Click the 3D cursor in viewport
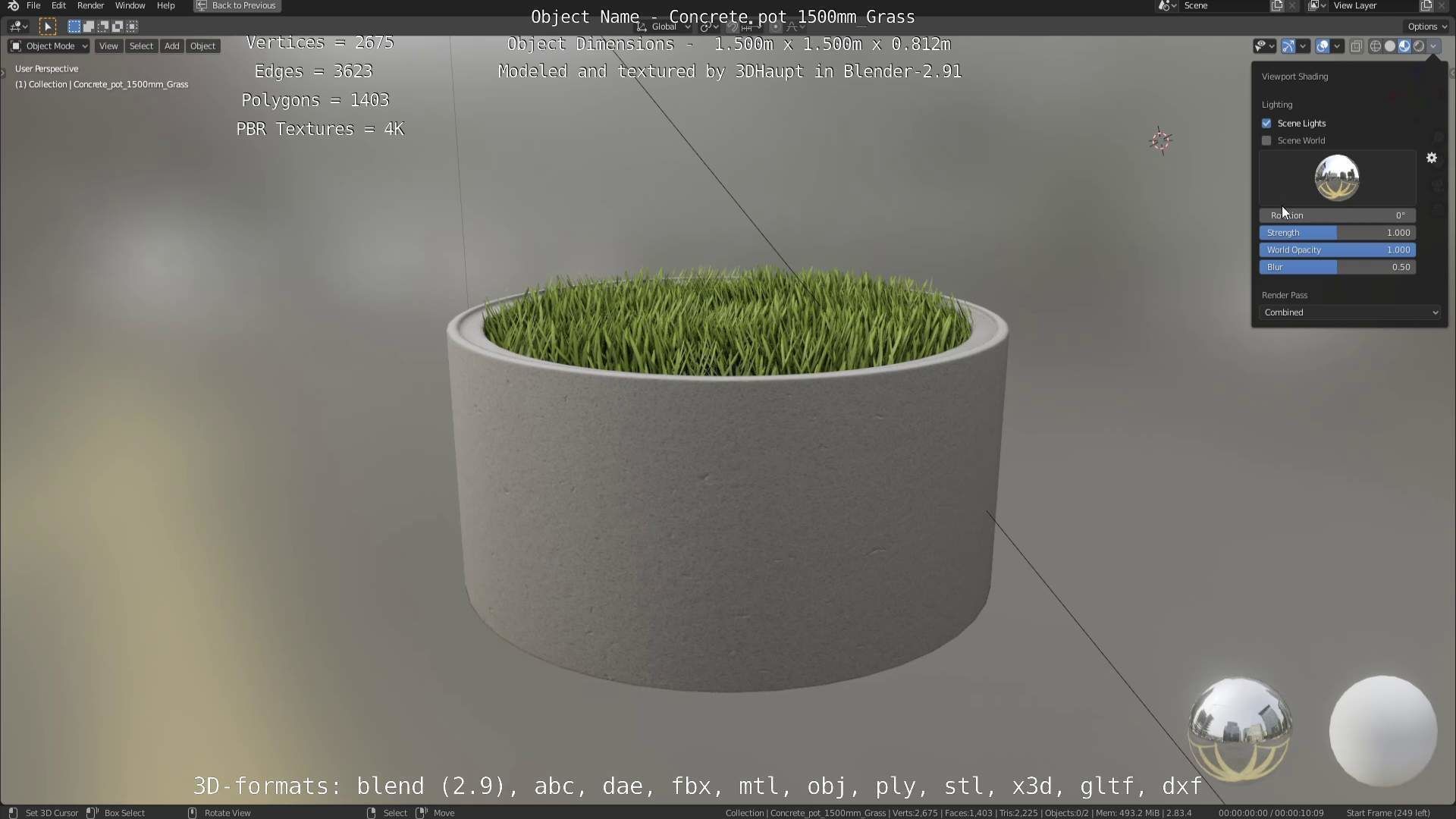This screenshot has height=819, width=1456. pos(1160,141)
